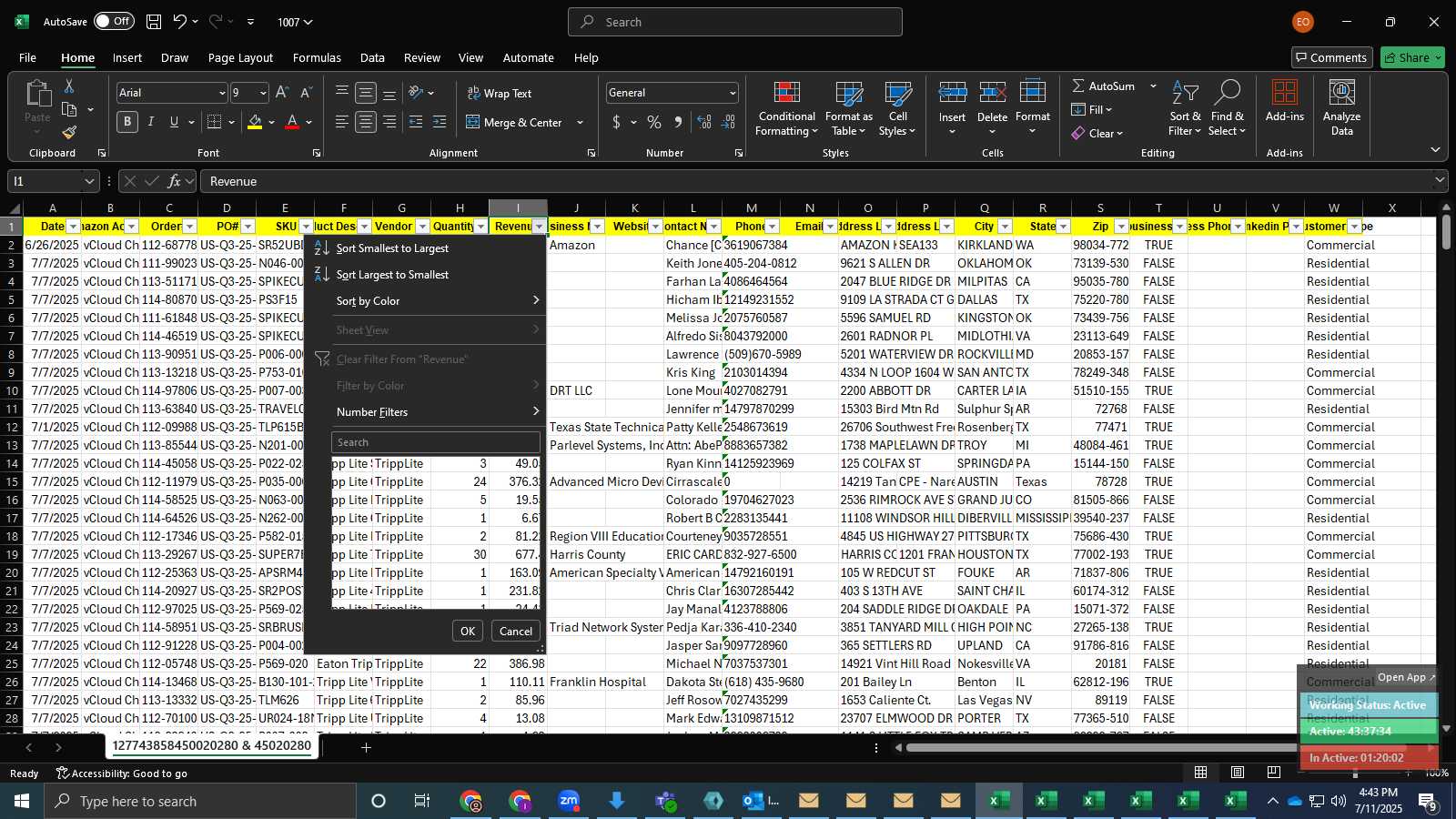The height and width of the screenshot is (819, 1456).
Task: Toggle Wrap Text
Action: point(500,93)
